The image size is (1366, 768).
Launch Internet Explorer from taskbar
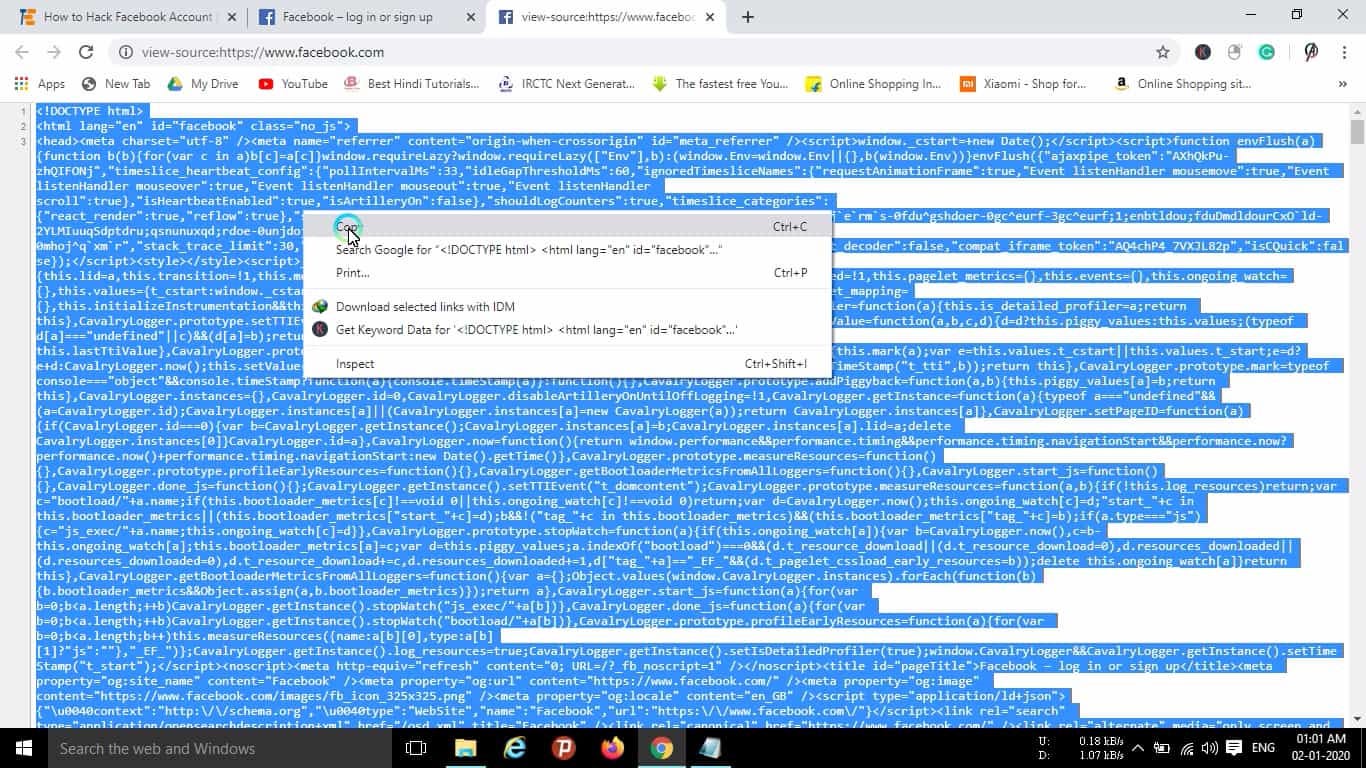click(x=514, y=748)
